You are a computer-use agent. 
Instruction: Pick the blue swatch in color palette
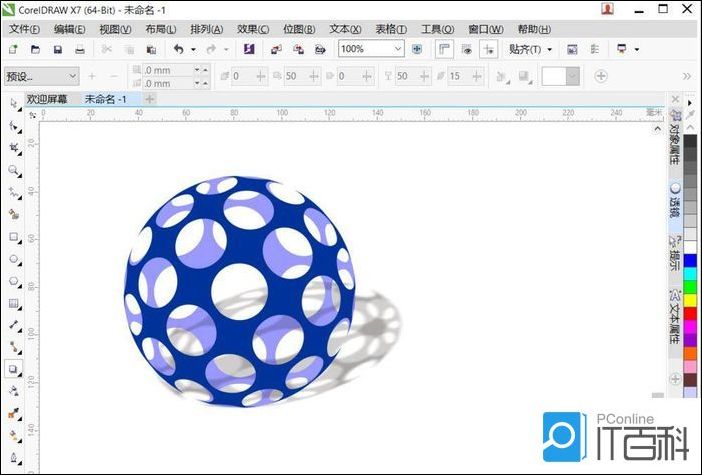[x=690, y=261]
